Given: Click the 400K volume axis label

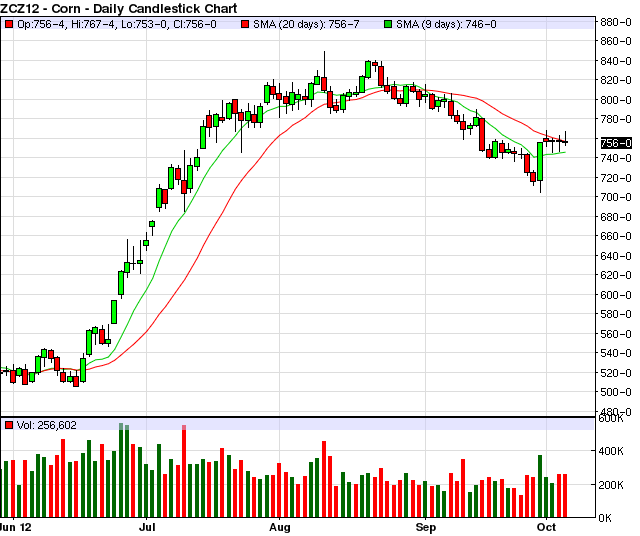Looking at the screenshot, I should click(x=611, y=451).
